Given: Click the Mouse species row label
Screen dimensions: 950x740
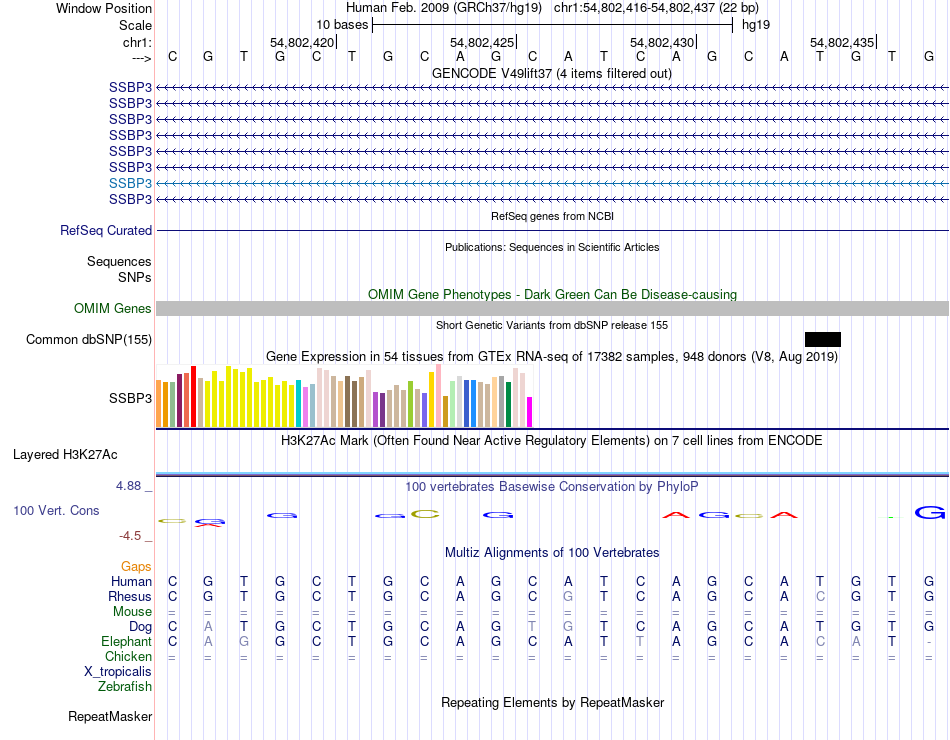Looking at the screenshot, I should pyautogui.click(x=132, y=612).
